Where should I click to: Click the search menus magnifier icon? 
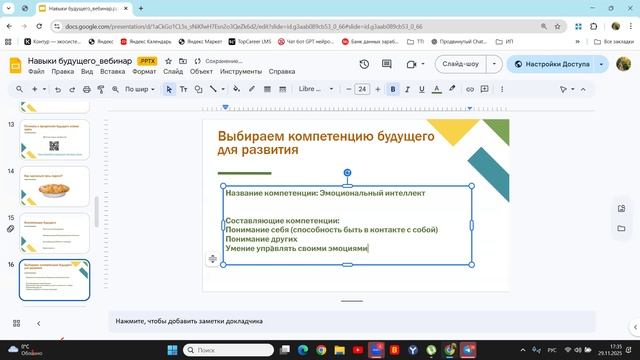tap(19, 89)
